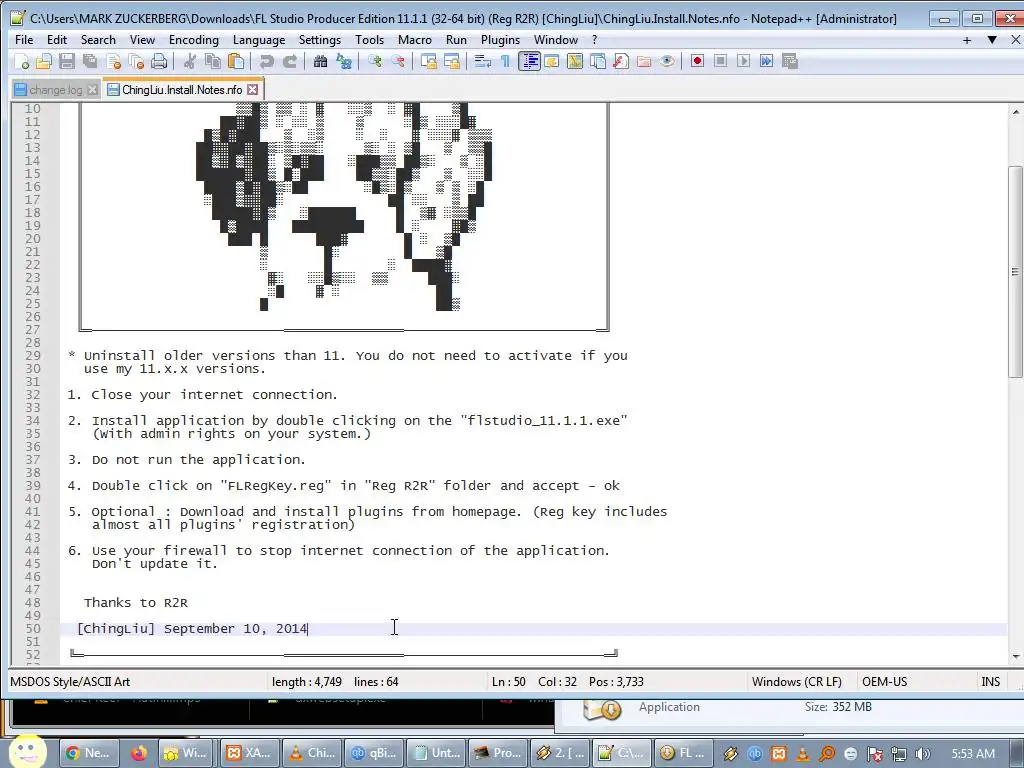Click the Stop Recording macro icon
This screenshot has height=768, width=1024.
[720, 61]
